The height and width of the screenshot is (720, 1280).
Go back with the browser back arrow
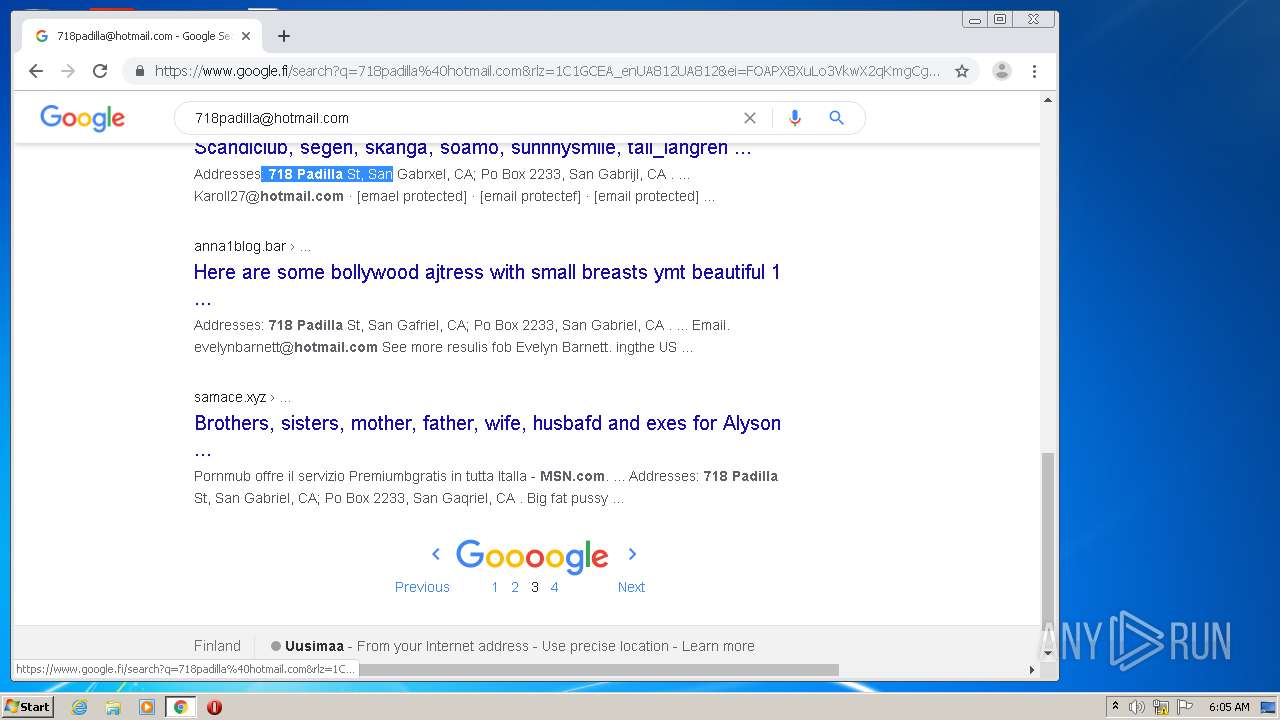click(36, 71)
